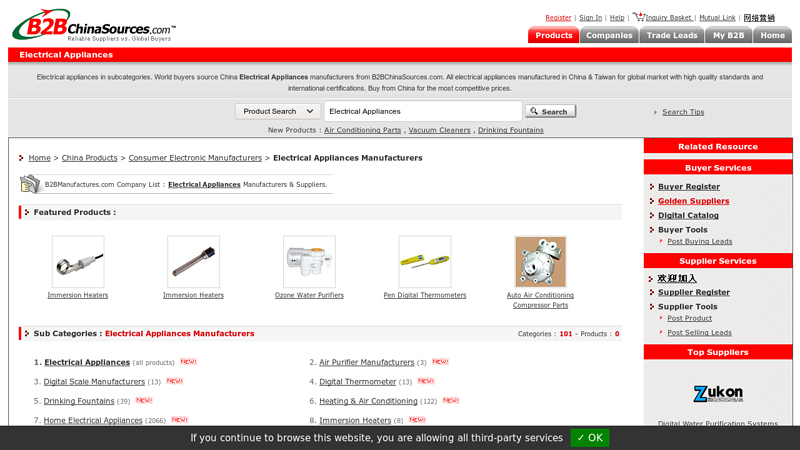Open Ozone Water Purifiers caption link
This screenshot has height=450, width=800.
click(x=309, y=295)
